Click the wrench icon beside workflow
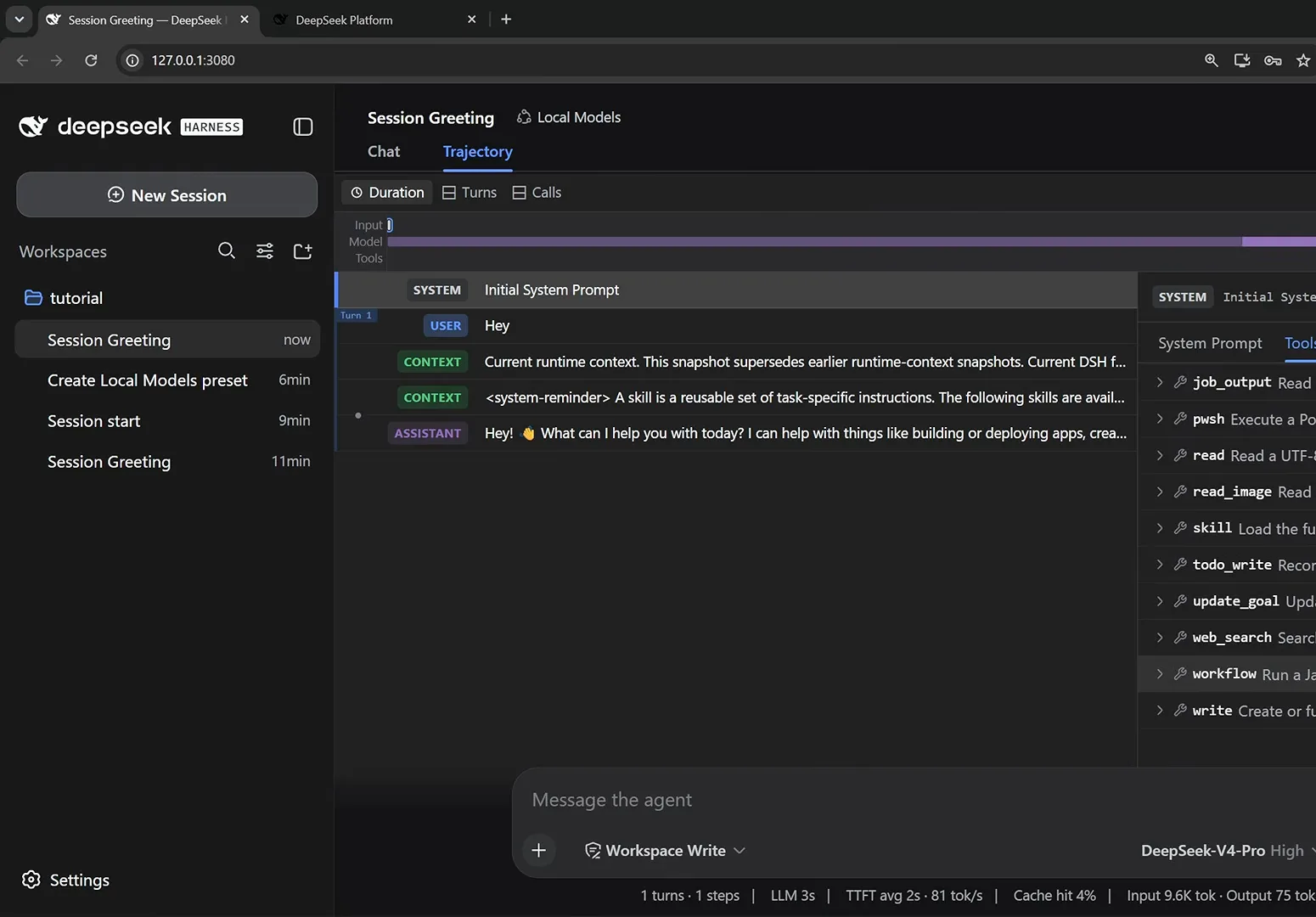1316x917 pixels. [1180, 673]
